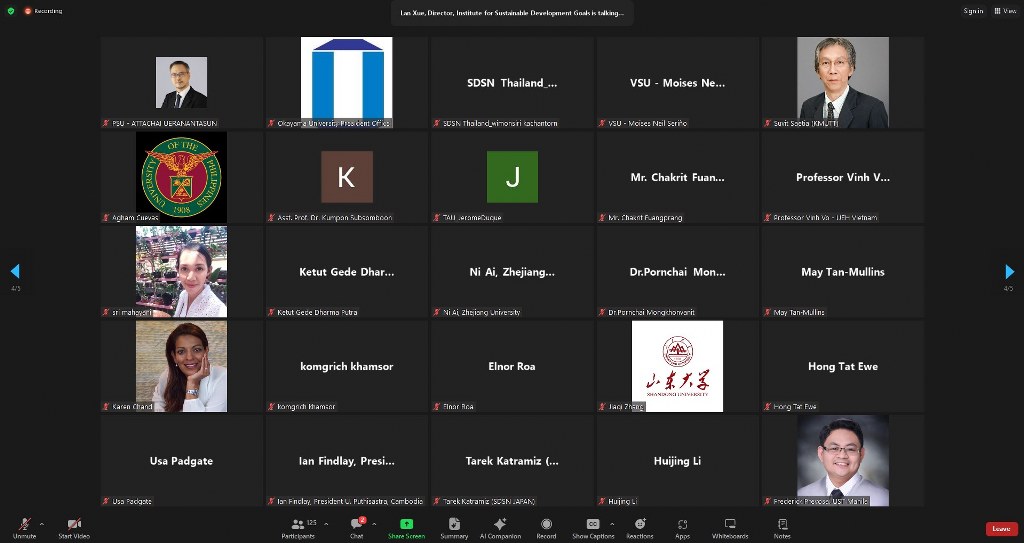Click the Sign in link
This screenshot has width=1024, height=543.
click(973, 11)
